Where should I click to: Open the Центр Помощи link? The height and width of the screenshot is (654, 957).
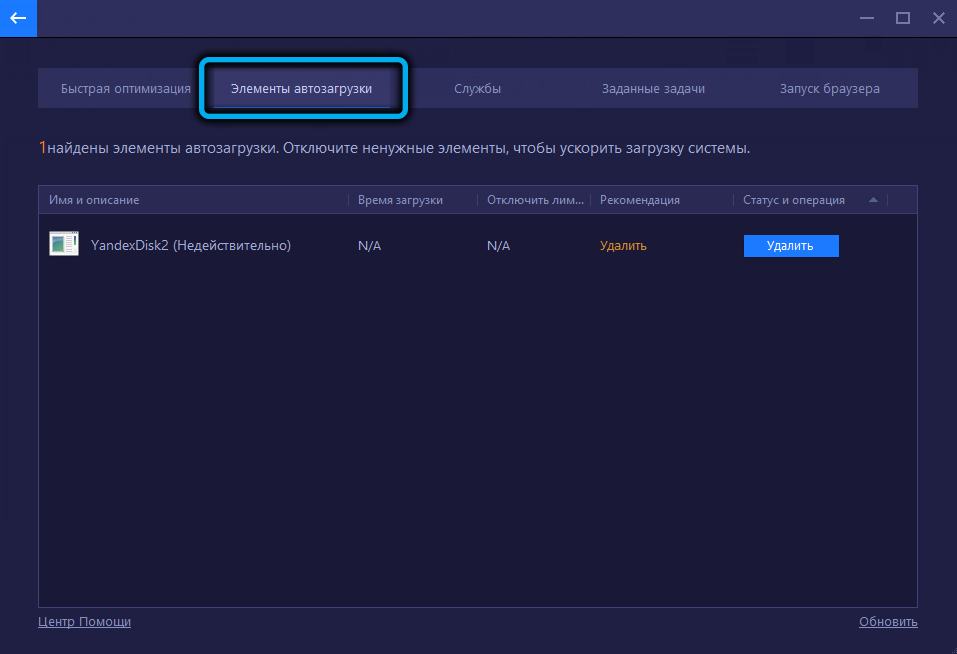(x=84, y=622)
